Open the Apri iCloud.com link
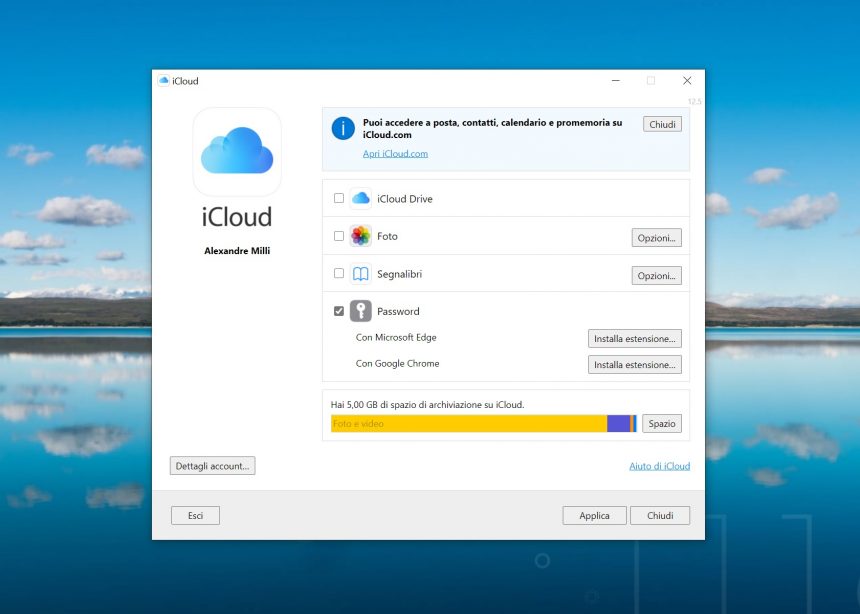 tap(395, 154)
